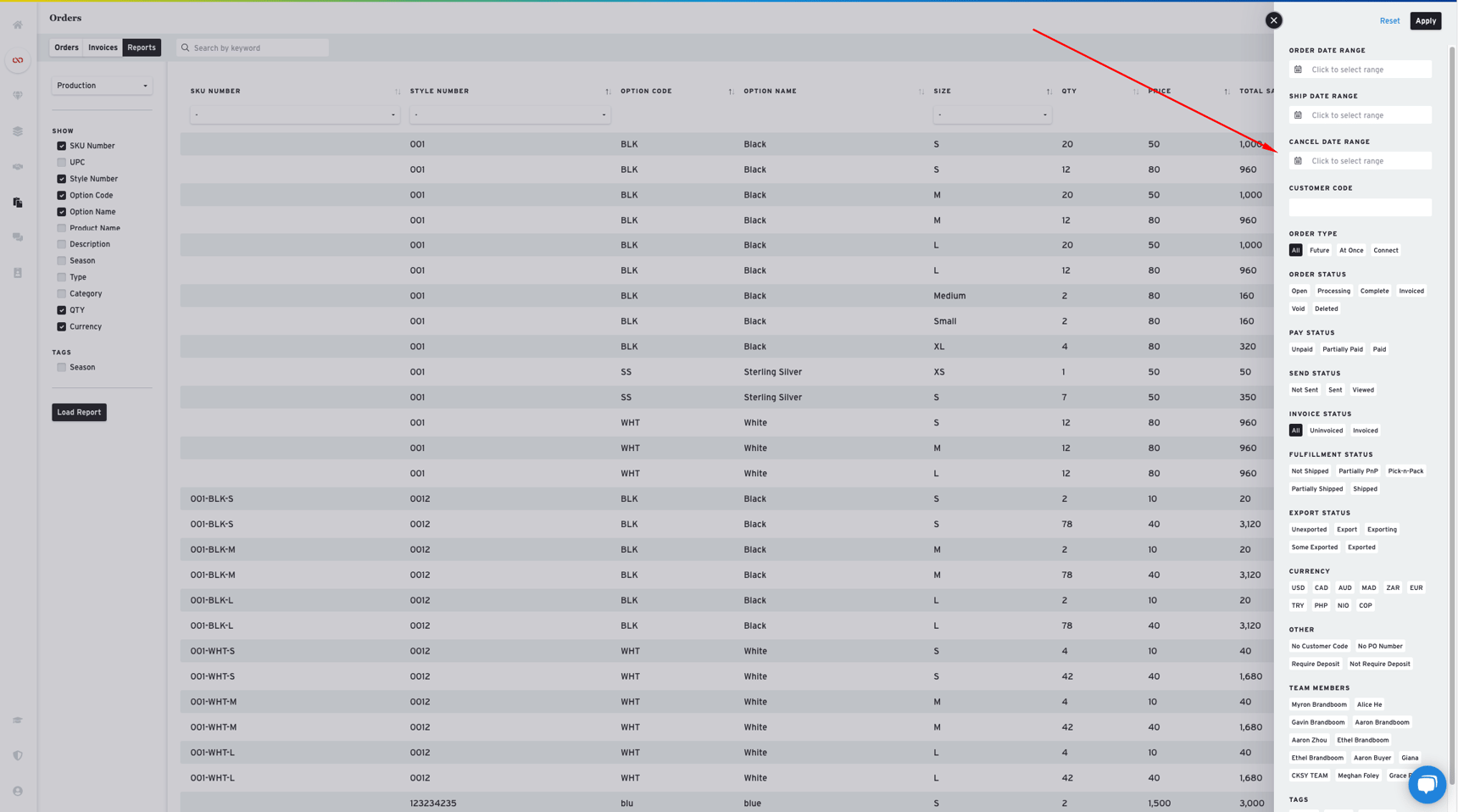Open the SKU Number column filter dropdown
The height and width of the screenshot is (812, 1458).
coord(295,114)
